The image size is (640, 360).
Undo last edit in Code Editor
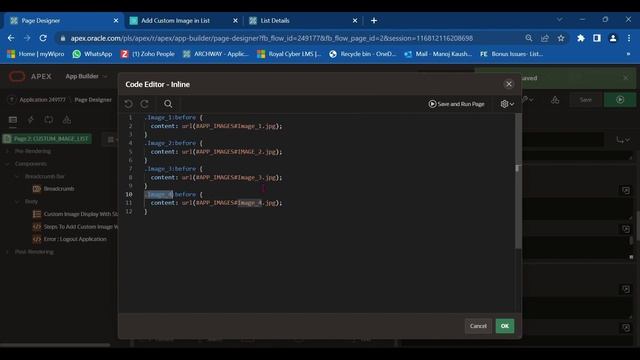[129, 104]
